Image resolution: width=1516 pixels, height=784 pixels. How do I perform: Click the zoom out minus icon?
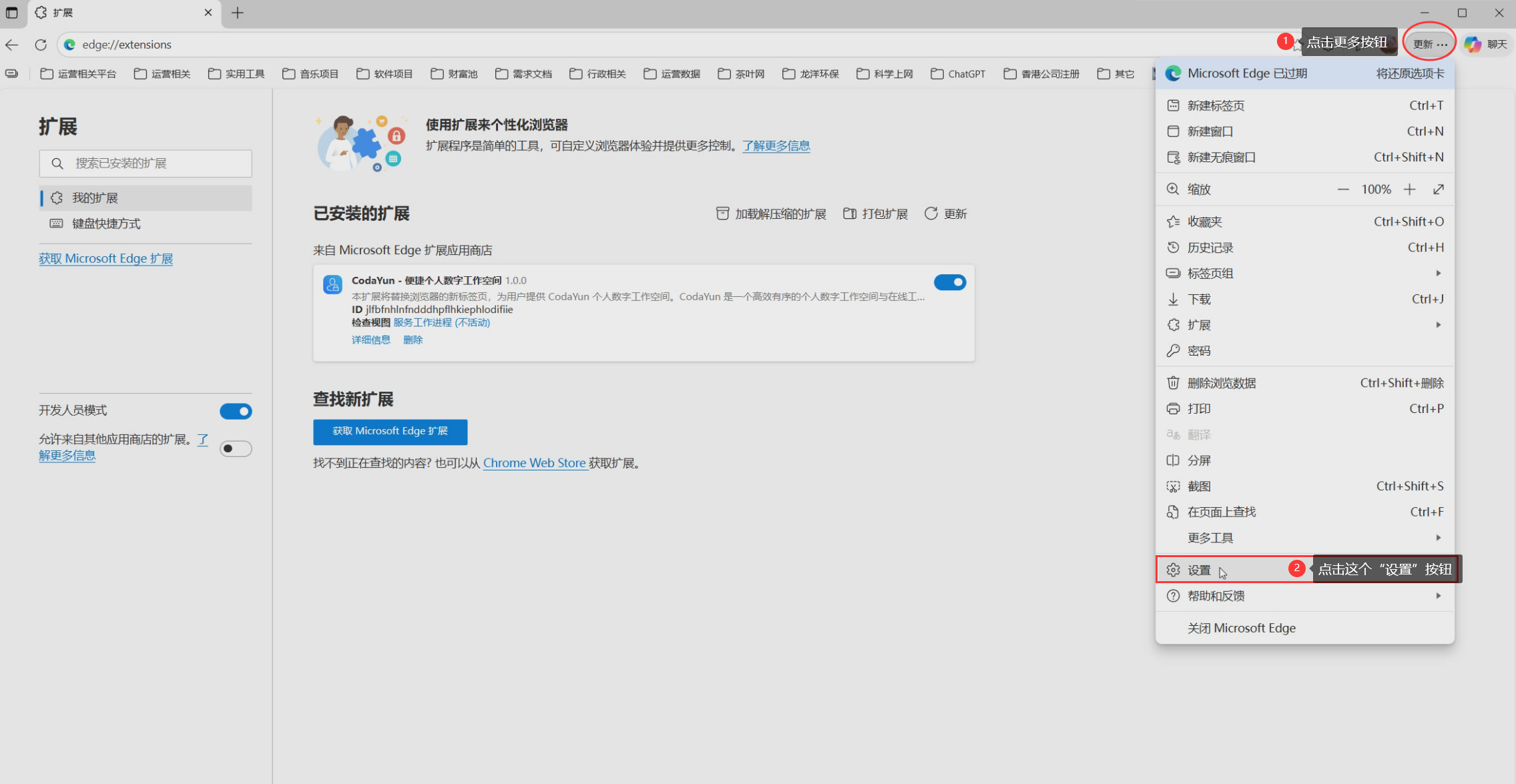point(1343,189)
